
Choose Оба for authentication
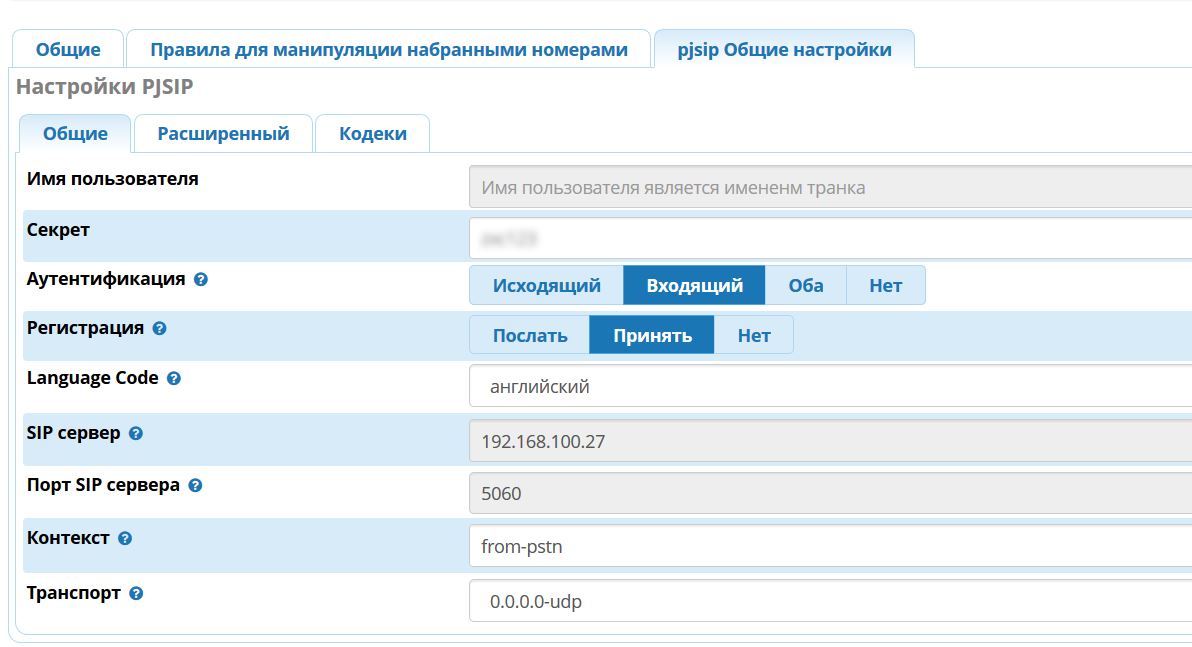point(805,285)
